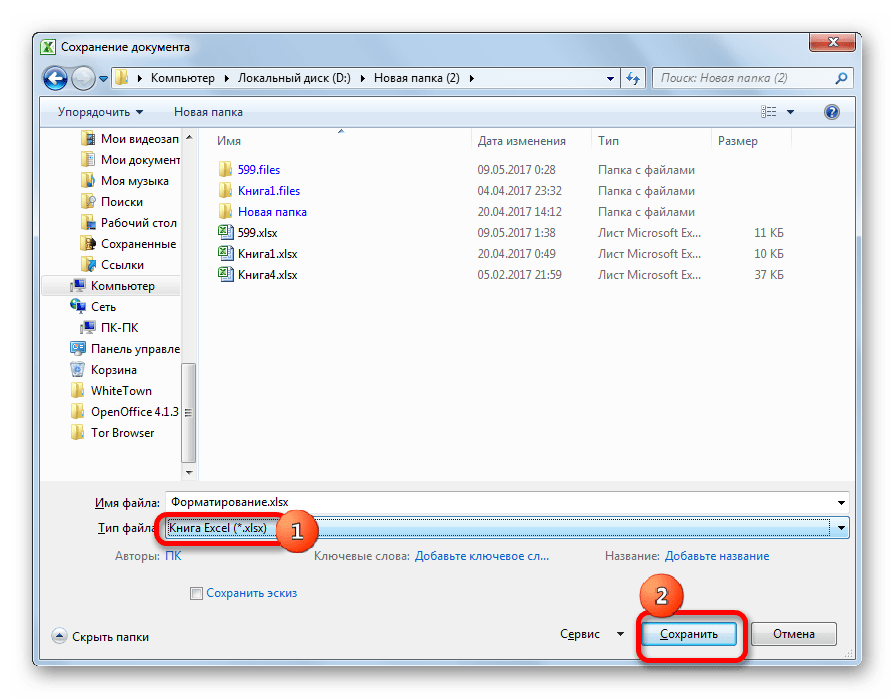Viewport: 895px width, 699px height.
Task: Select the 599.files folder icon
Action: click(225, 169)
